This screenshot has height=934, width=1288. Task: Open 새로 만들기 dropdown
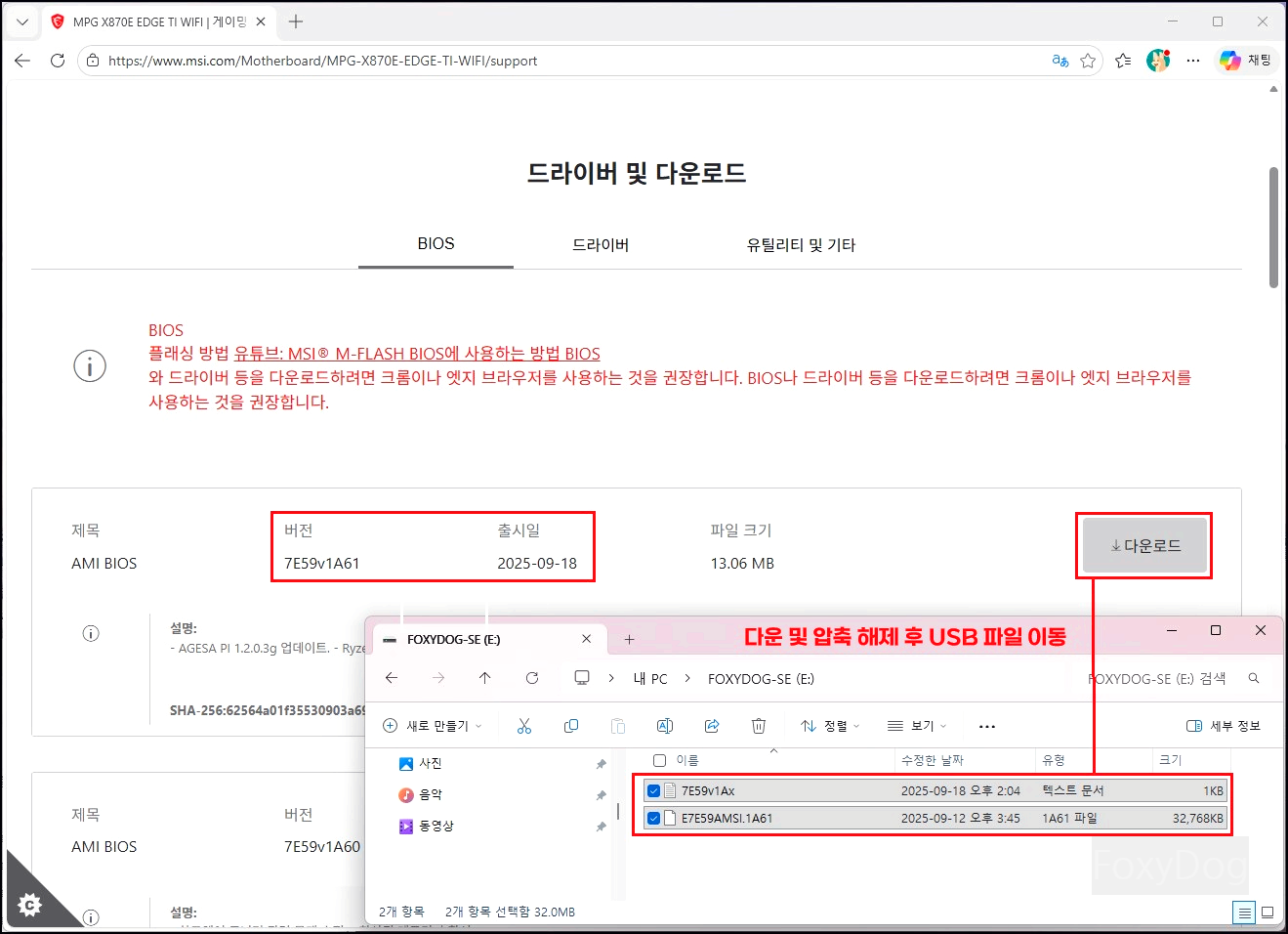pos(433,726)
